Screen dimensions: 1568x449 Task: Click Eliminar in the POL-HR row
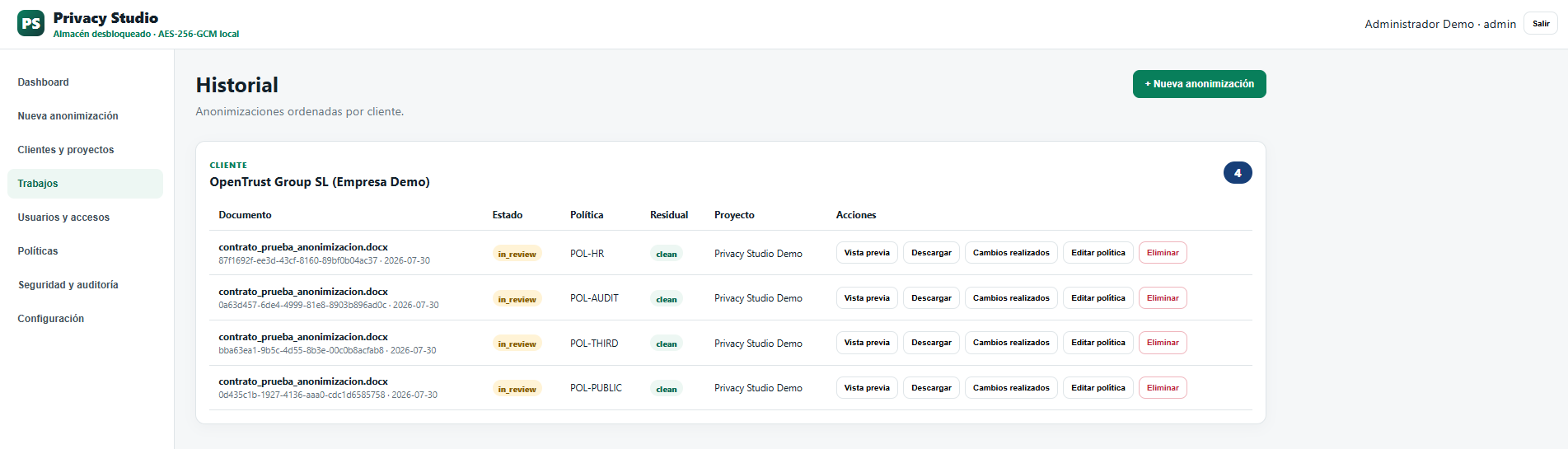click(1163, 253)
